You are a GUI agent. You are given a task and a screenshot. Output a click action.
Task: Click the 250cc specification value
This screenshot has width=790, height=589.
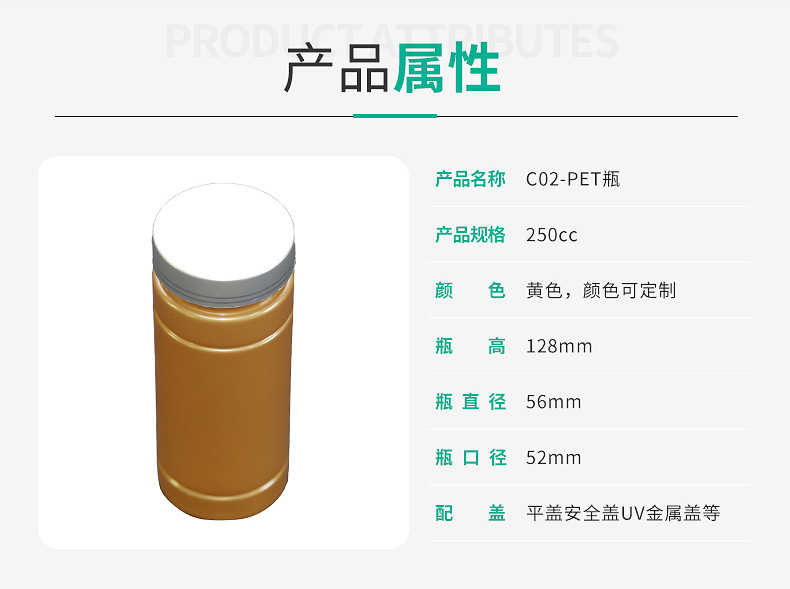pos(552,235)
